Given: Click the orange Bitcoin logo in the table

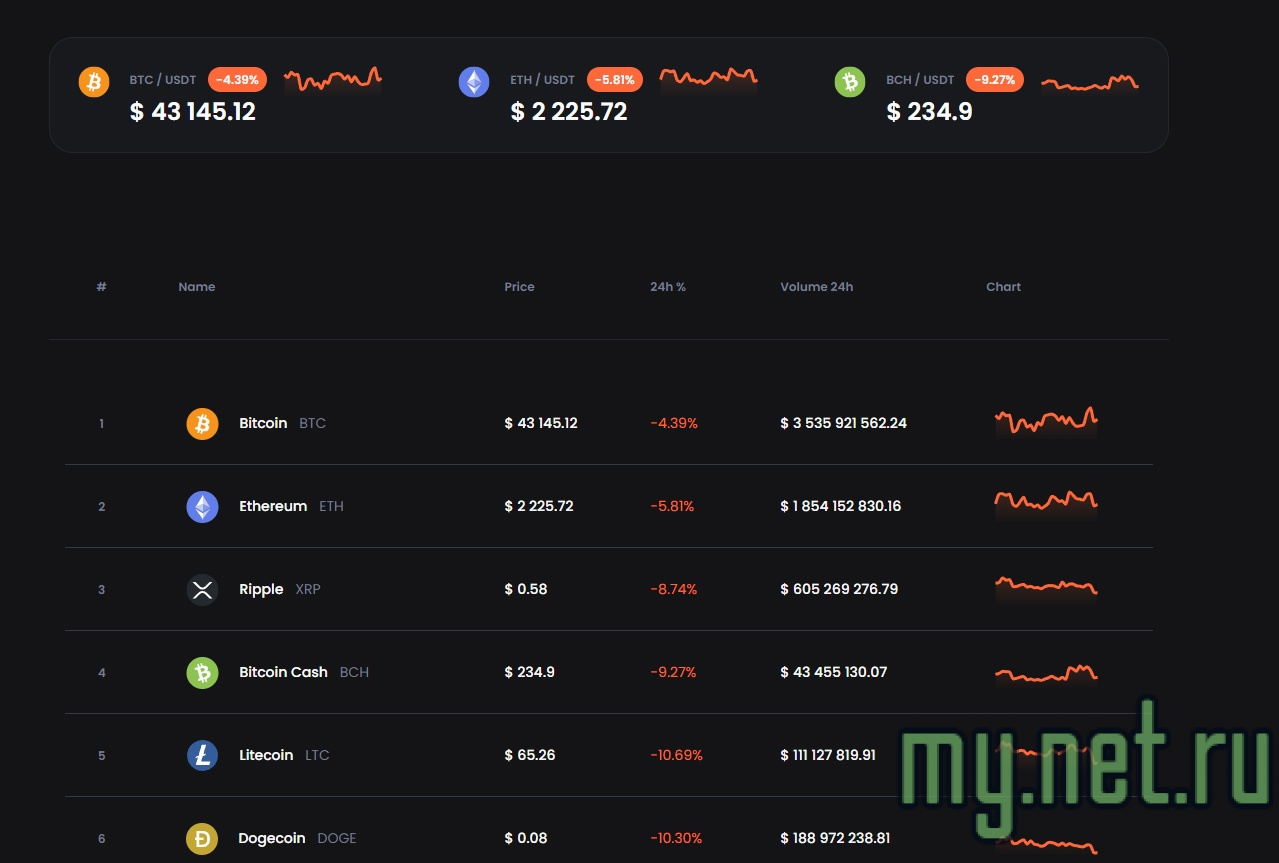Looking at the screenshot, I should (202, 424).
